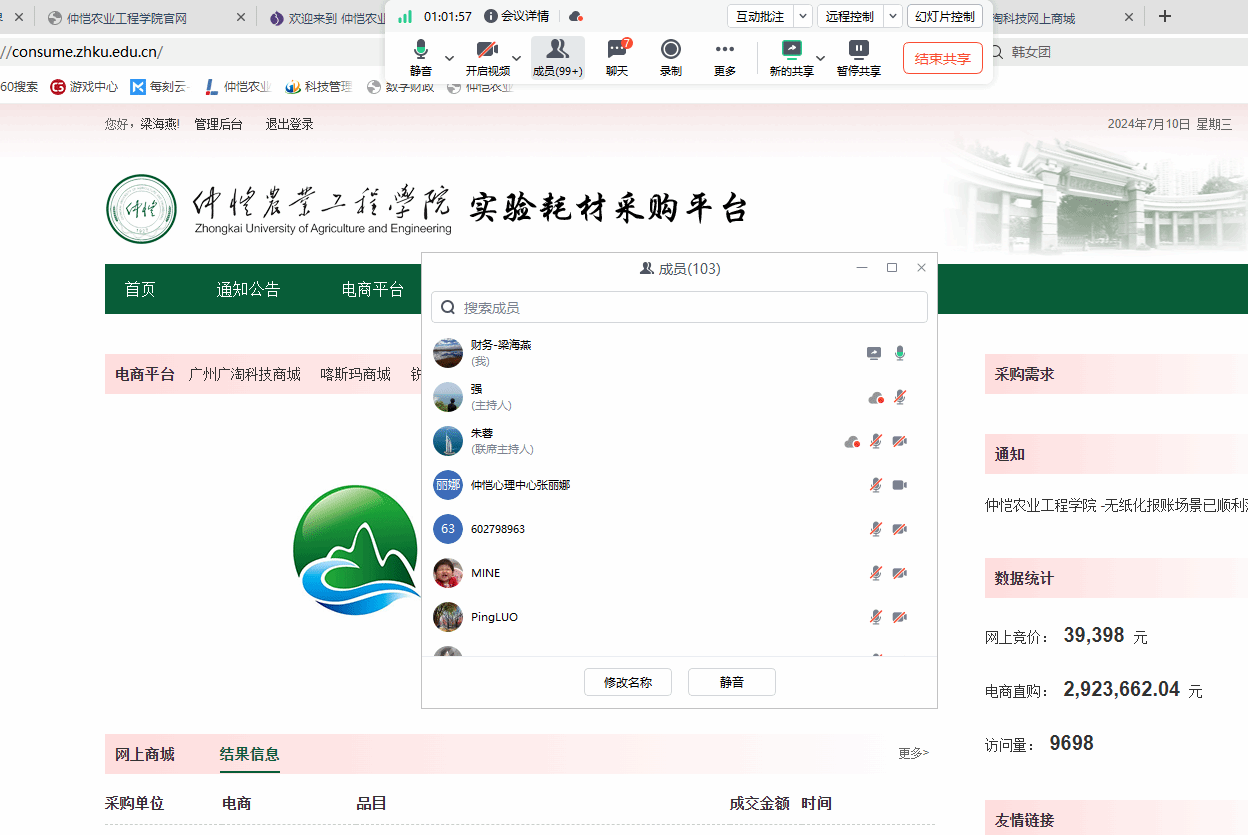Click the 修改名称 button

[x=627, y=682]
